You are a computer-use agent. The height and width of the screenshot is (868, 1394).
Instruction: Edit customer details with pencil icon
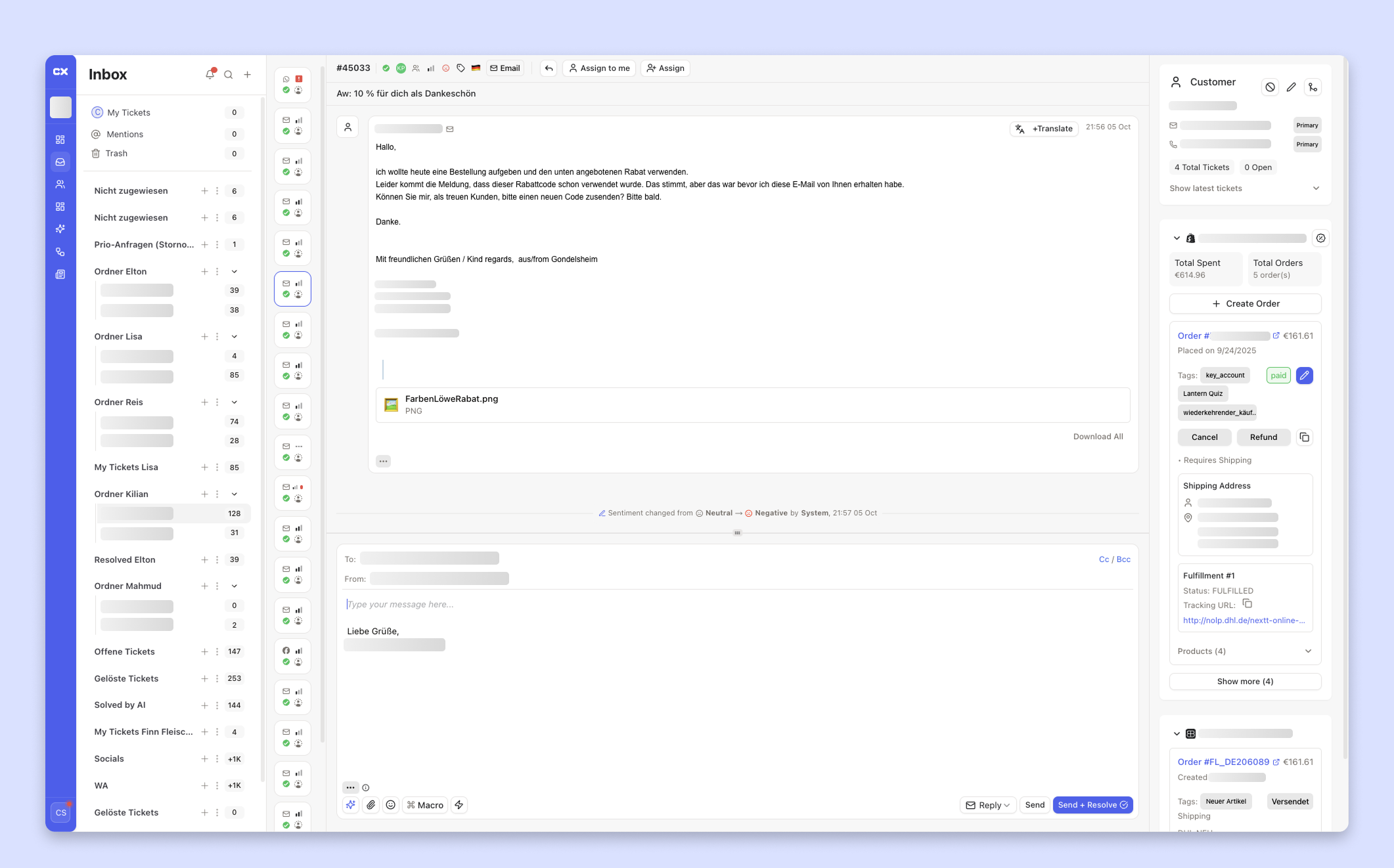[x=1291, y=87]
